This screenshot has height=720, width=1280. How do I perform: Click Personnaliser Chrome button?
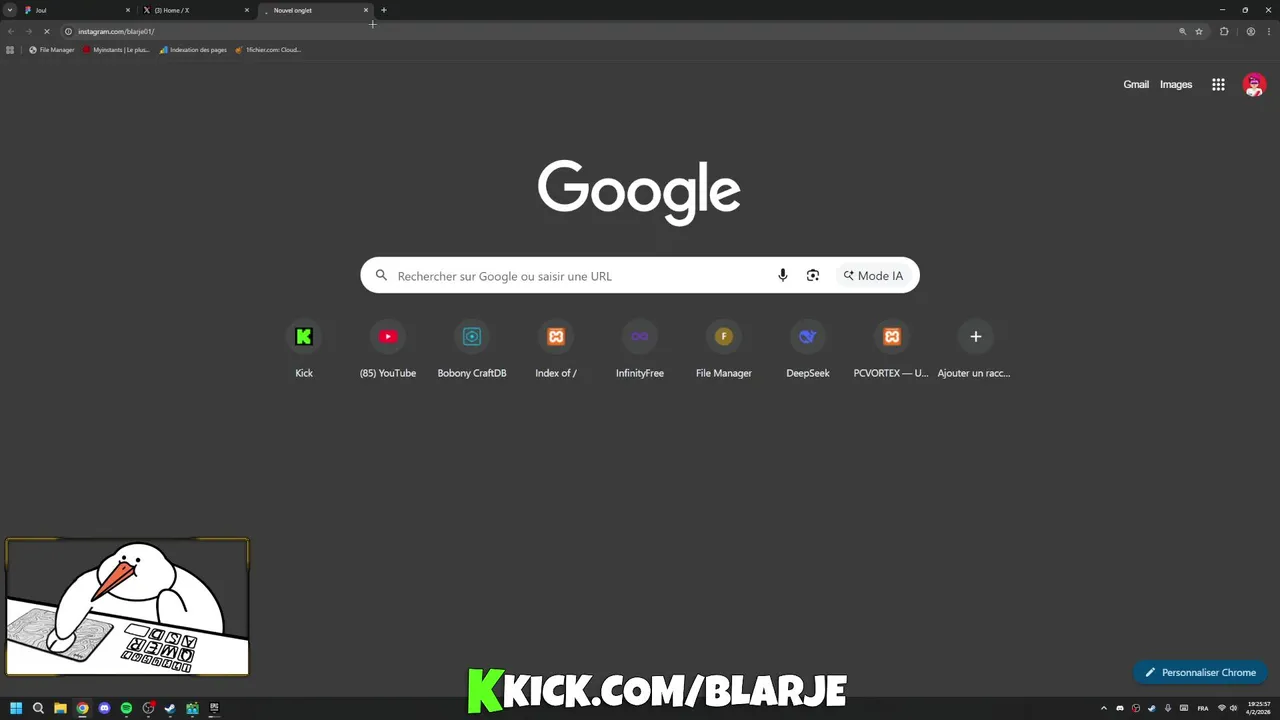point(1200,672)
